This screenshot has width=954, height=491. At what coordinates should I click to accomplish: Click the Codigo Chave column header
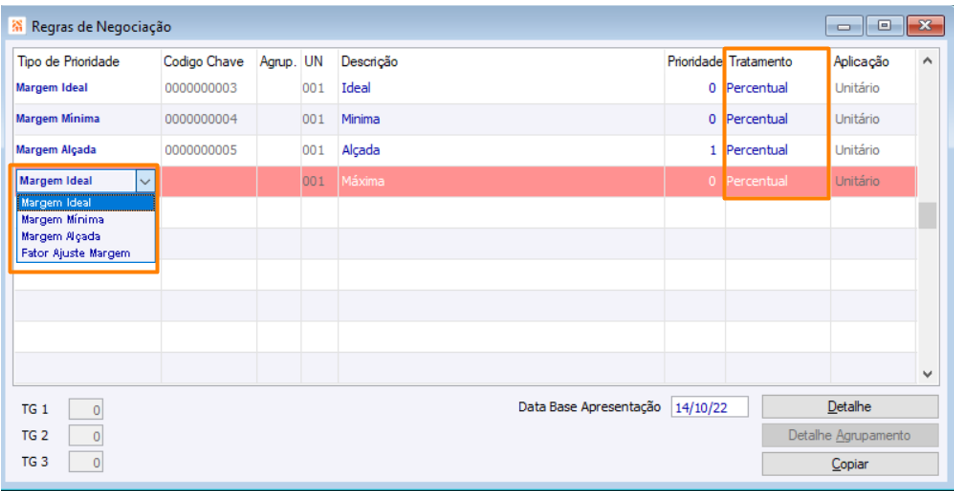coord(203,61)
